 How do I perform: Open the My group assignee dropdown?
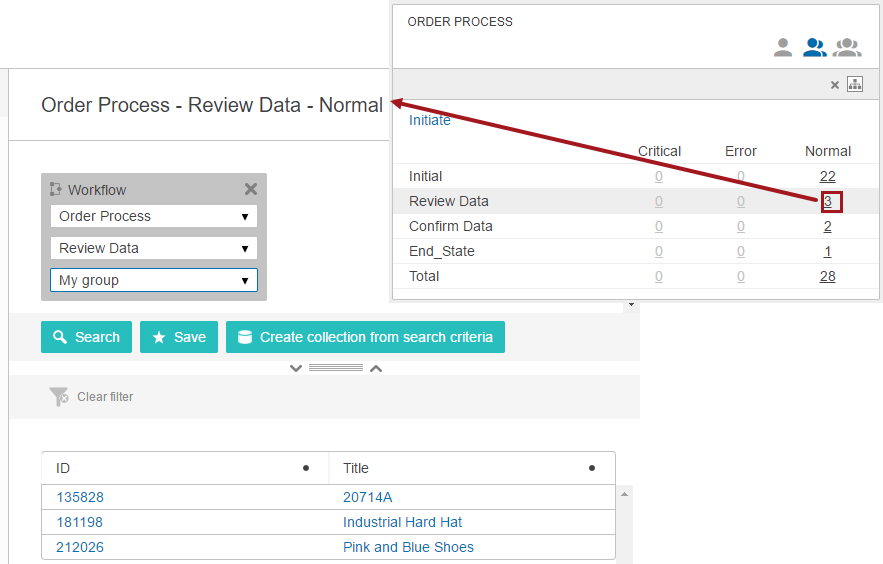point(154,280)
